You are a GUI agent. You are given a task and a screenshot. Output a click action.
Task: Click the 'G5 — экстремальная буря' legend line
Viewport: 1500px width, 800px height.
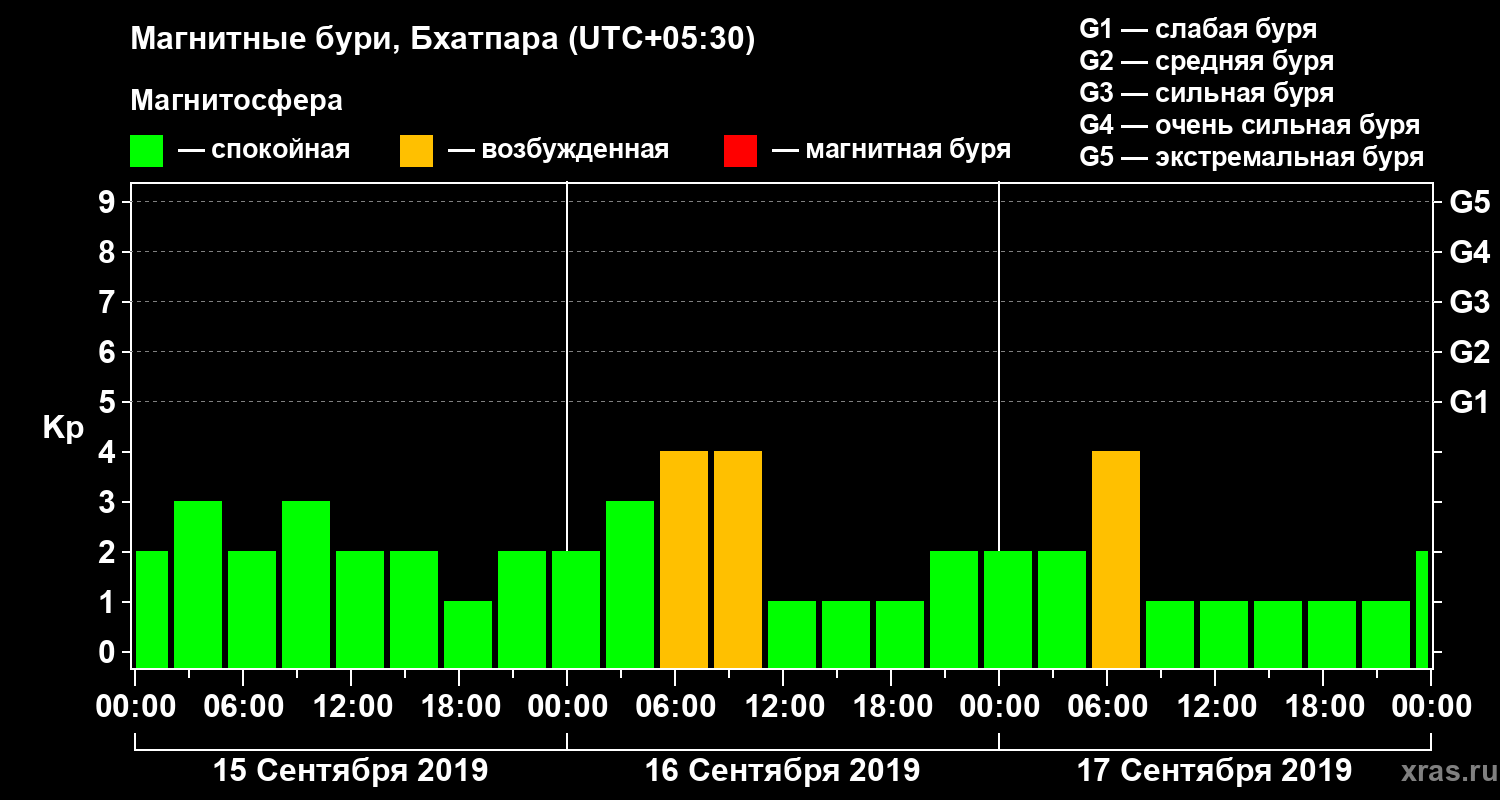1252,157
